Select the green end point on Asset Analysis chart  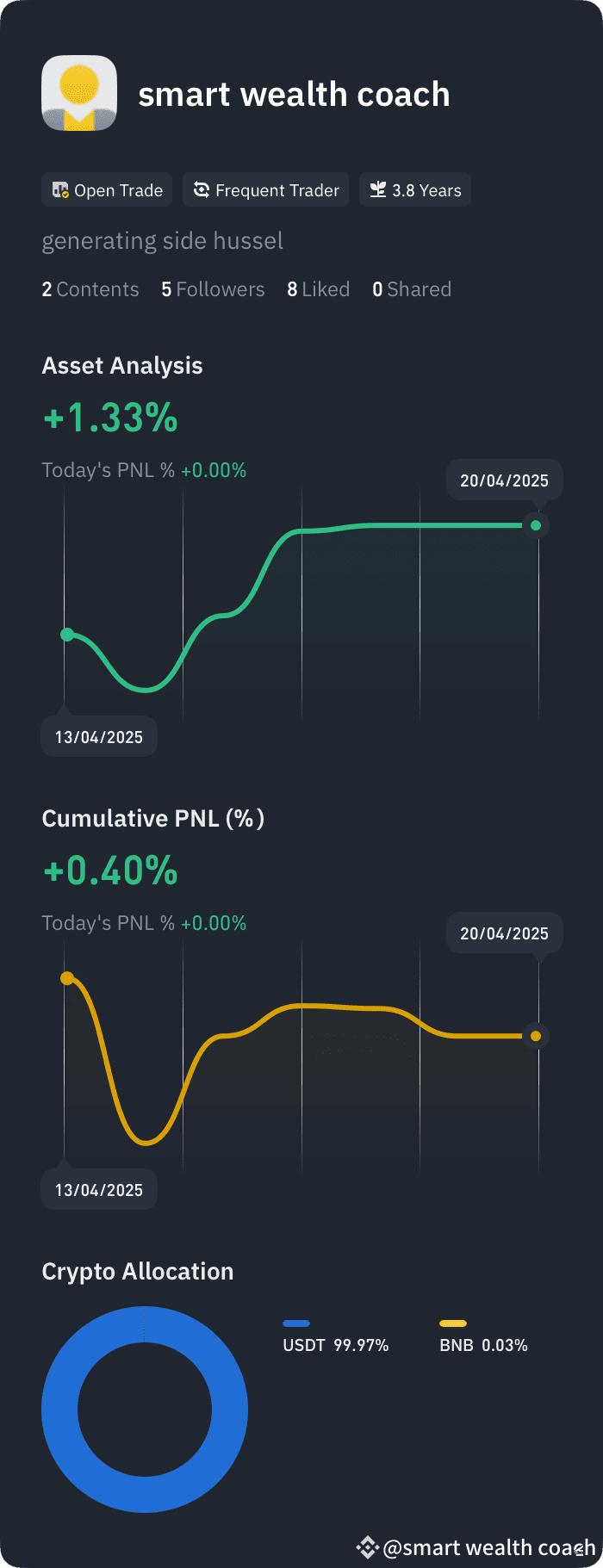(x=536, y=525)
